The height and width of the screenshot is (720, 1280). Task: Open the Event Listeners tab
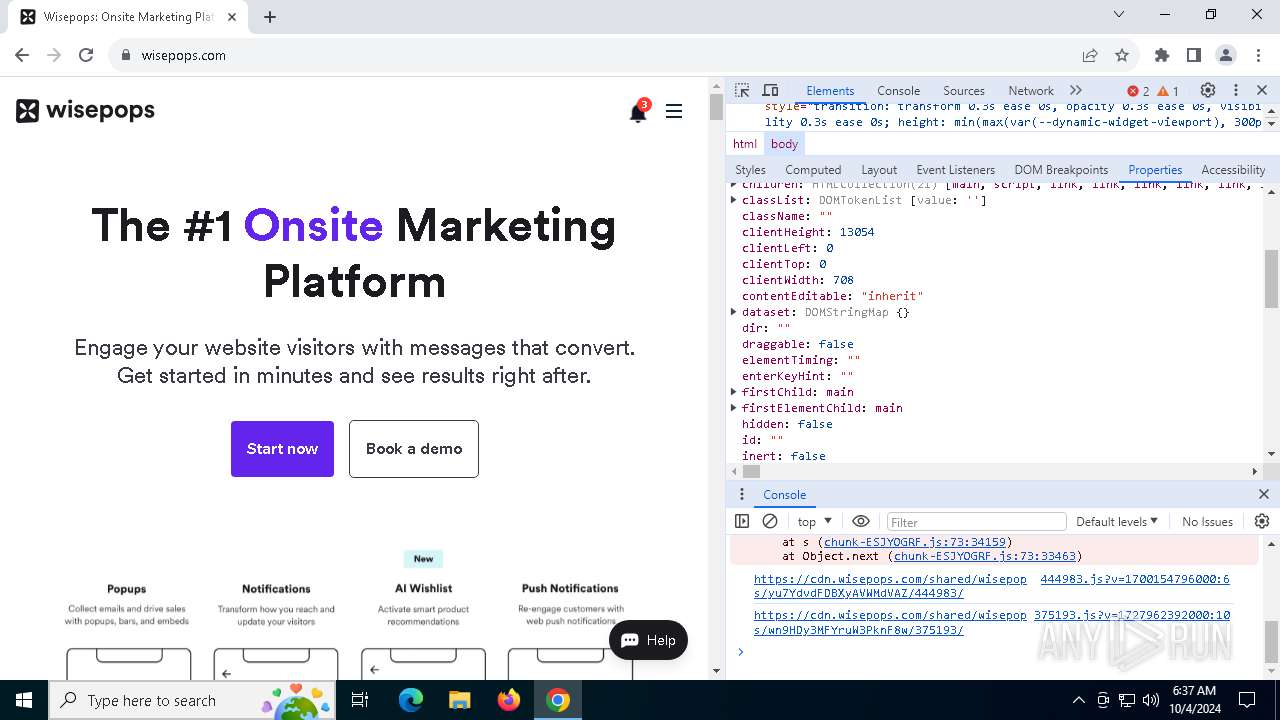point(956,170)
